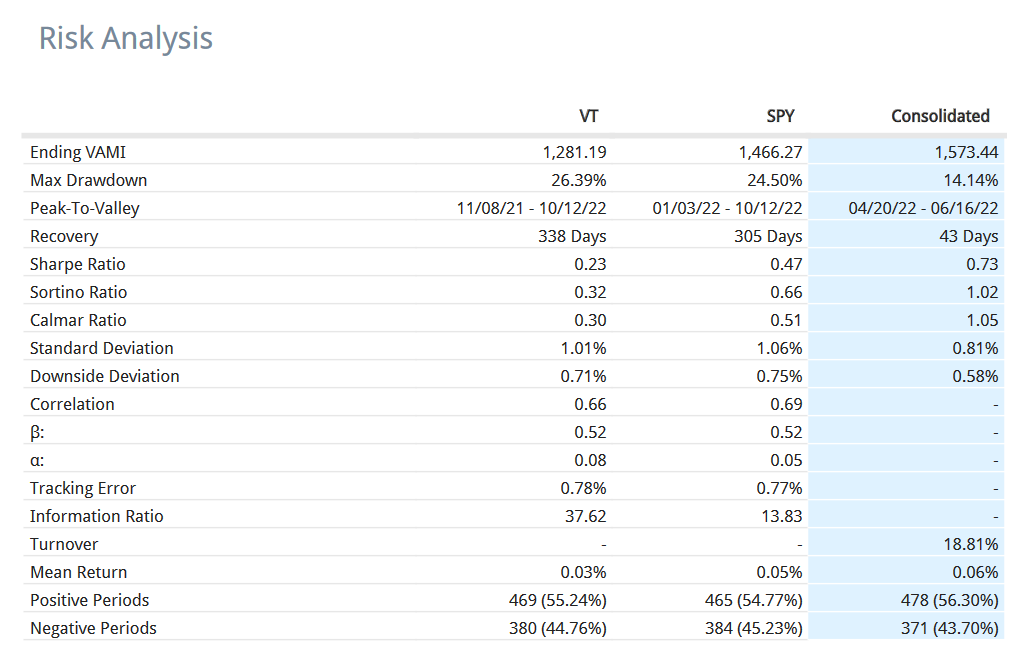1025x649 pixels.
Task: Click Consolidated Max Drawdown value 14.14%
Action: click(971, 180)
